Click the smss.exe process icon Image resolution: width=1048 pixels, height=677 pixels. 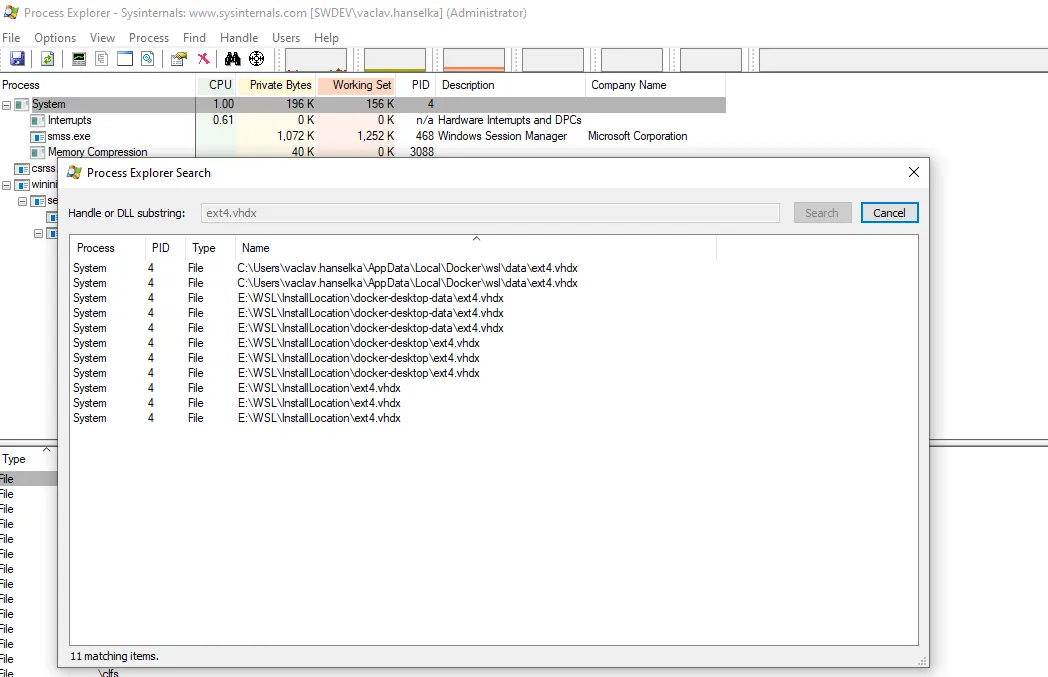coord(38,136)
